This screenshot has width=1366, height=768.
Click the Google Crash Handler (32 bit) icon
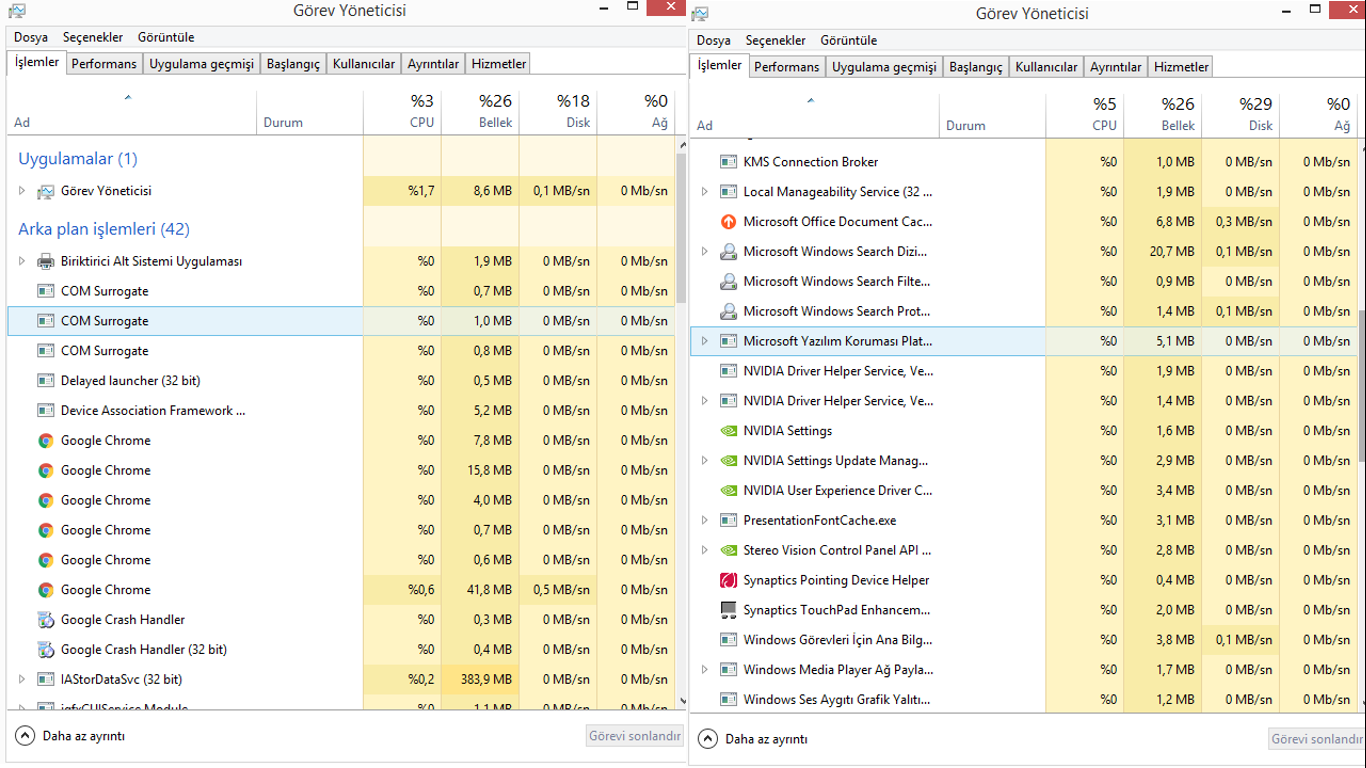tap(45, 650)
